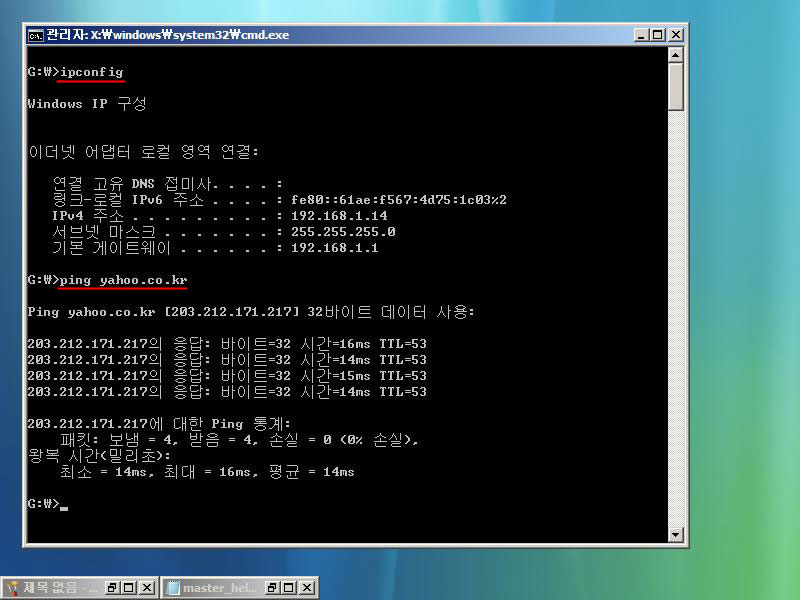This screenshot has height=600, width=800.
Task: Click the default gateway 192.168.1.1
Action: click(335, 248)
